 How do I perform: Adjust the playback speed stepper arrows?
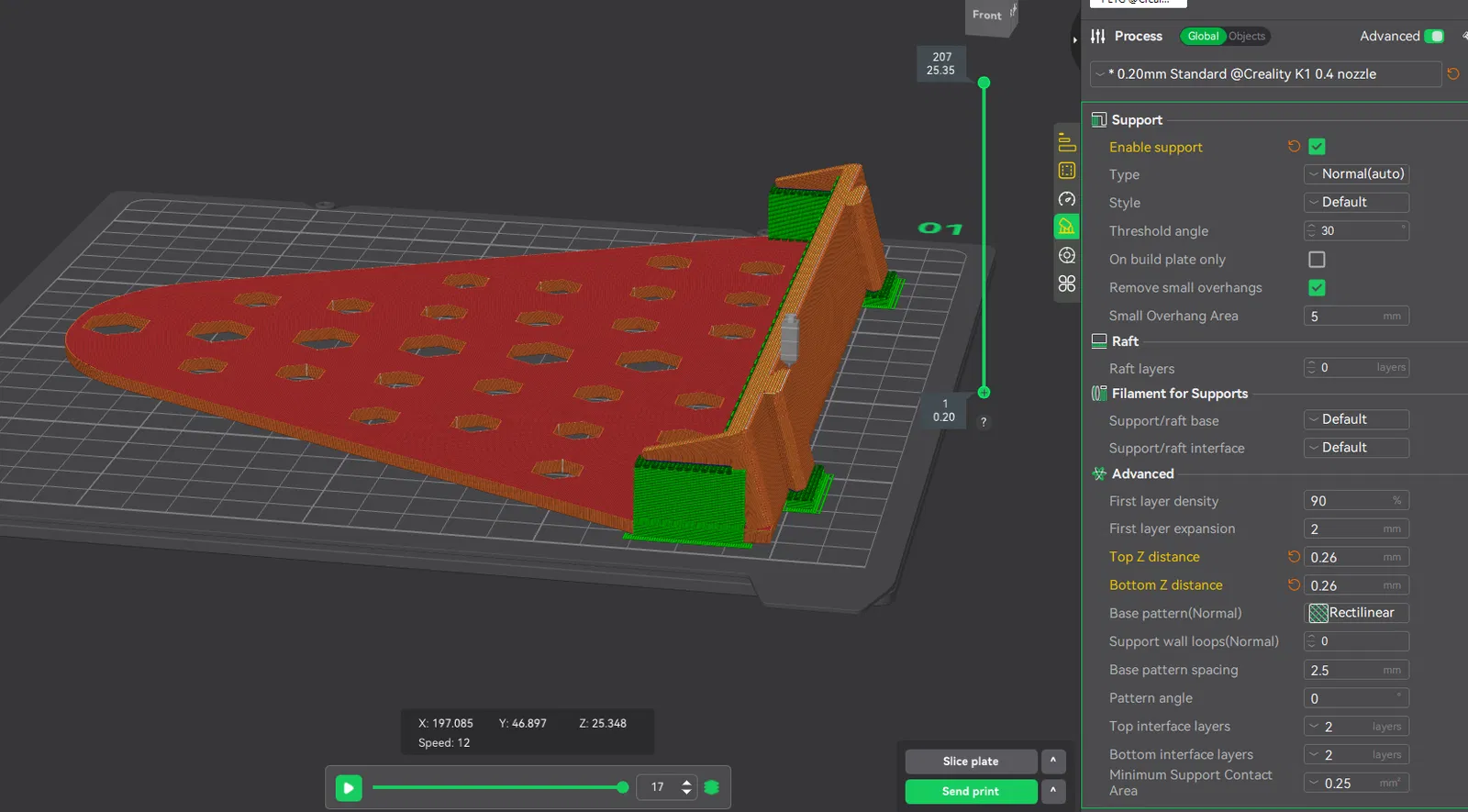click(x=686, y=787)
